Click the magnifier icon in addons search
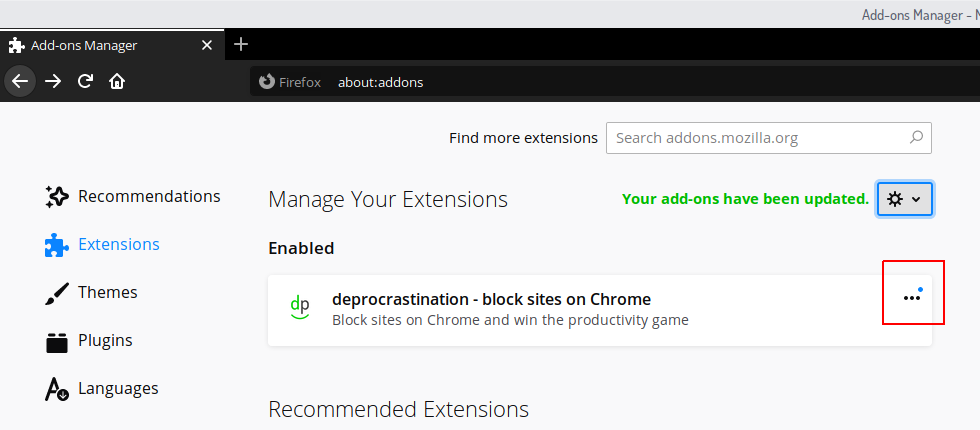The height and width of the screenshot is (430, 980). [916, 138]
